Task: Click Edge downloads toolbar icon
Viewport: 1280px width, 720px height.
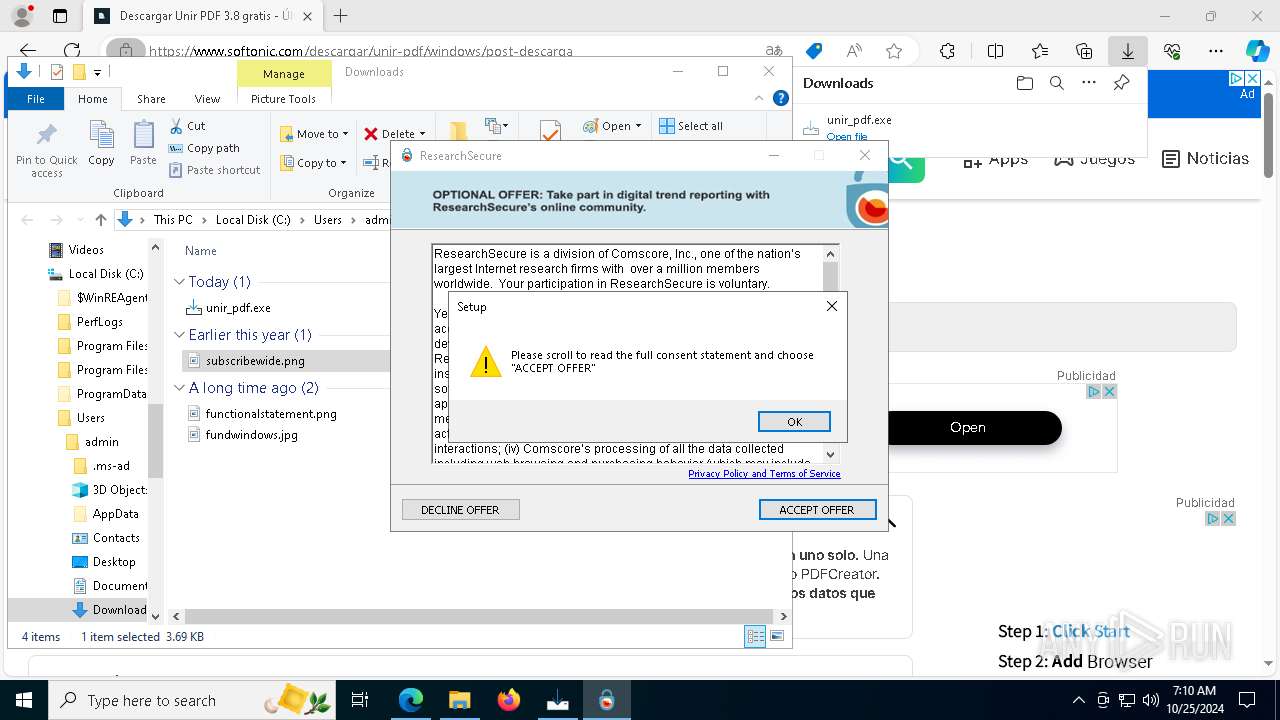Action: pyautogui.click(x=1127, y=51)
